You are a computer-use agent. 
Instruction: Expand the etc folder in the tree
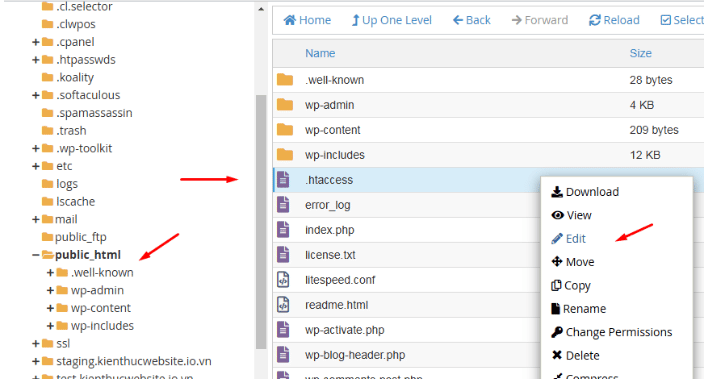(35, 167)
